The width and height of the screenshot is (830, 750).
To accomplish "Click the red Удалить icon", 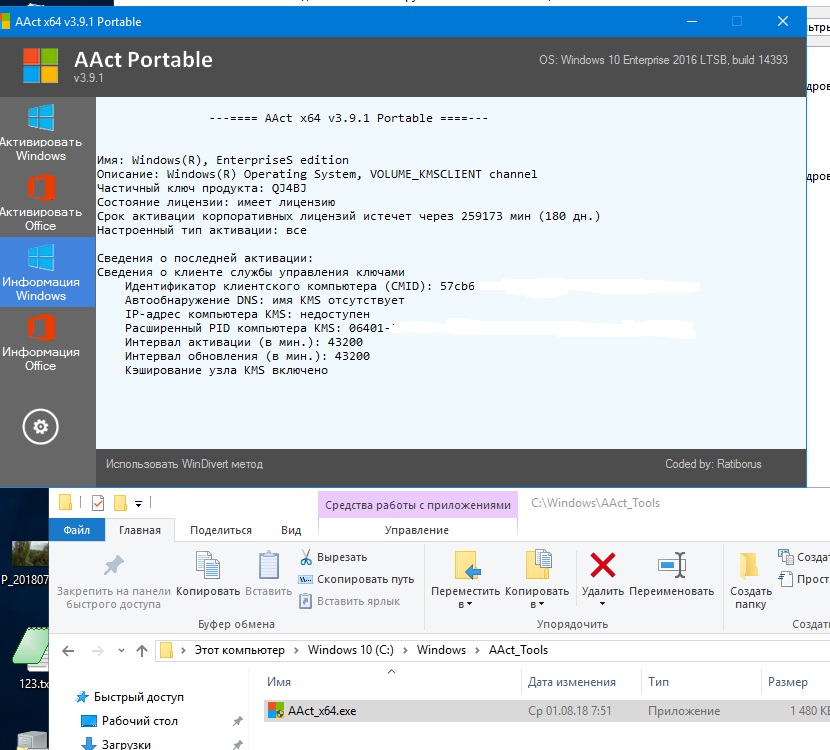I will [x=603, y=565].
